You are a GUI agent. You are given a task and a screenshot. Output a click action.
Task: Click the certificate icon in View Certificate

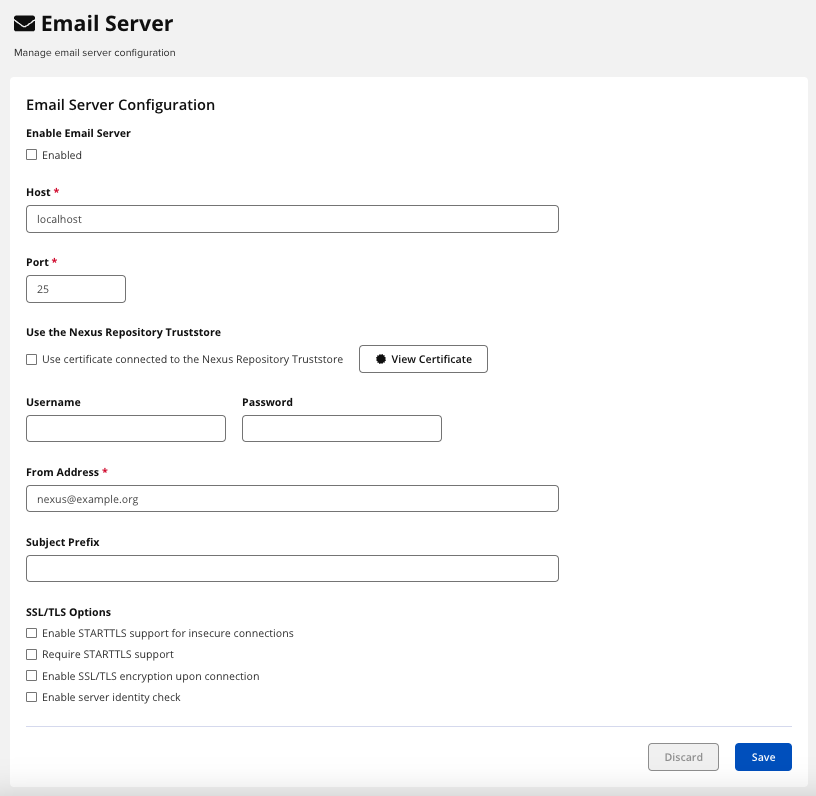click(x=381, y=359)
